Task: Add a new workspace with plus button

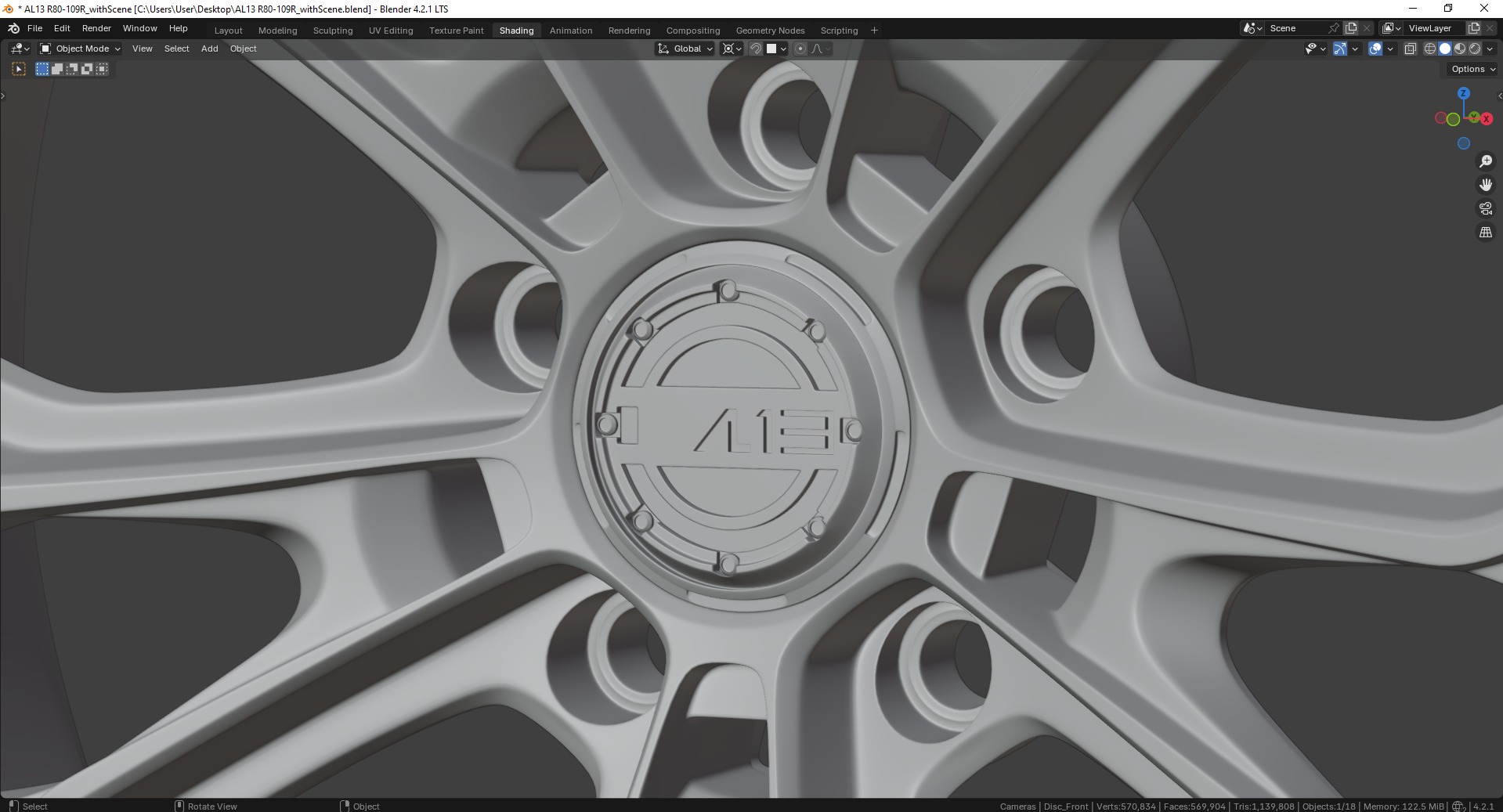Action: (x=874, y=31)
